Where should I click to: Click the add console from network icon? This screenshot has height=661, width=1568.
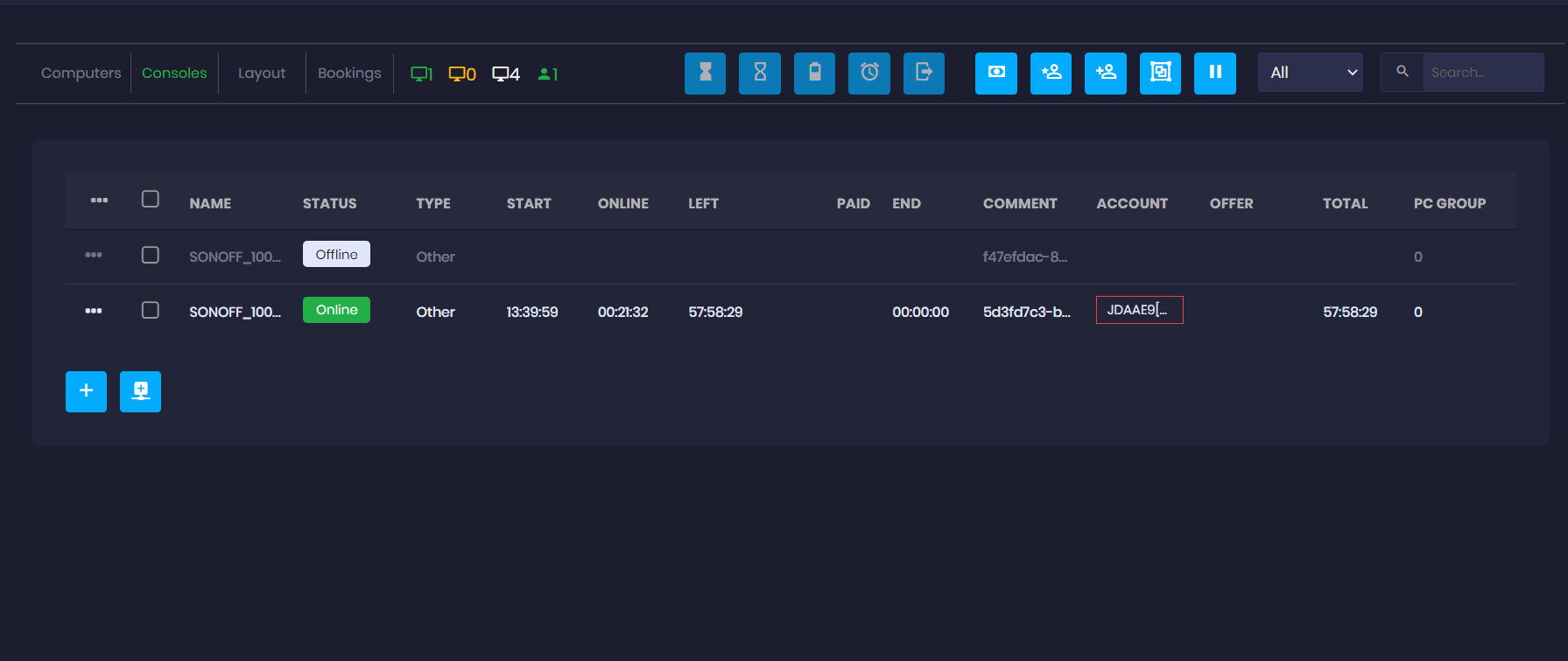[x=140, y=391]
